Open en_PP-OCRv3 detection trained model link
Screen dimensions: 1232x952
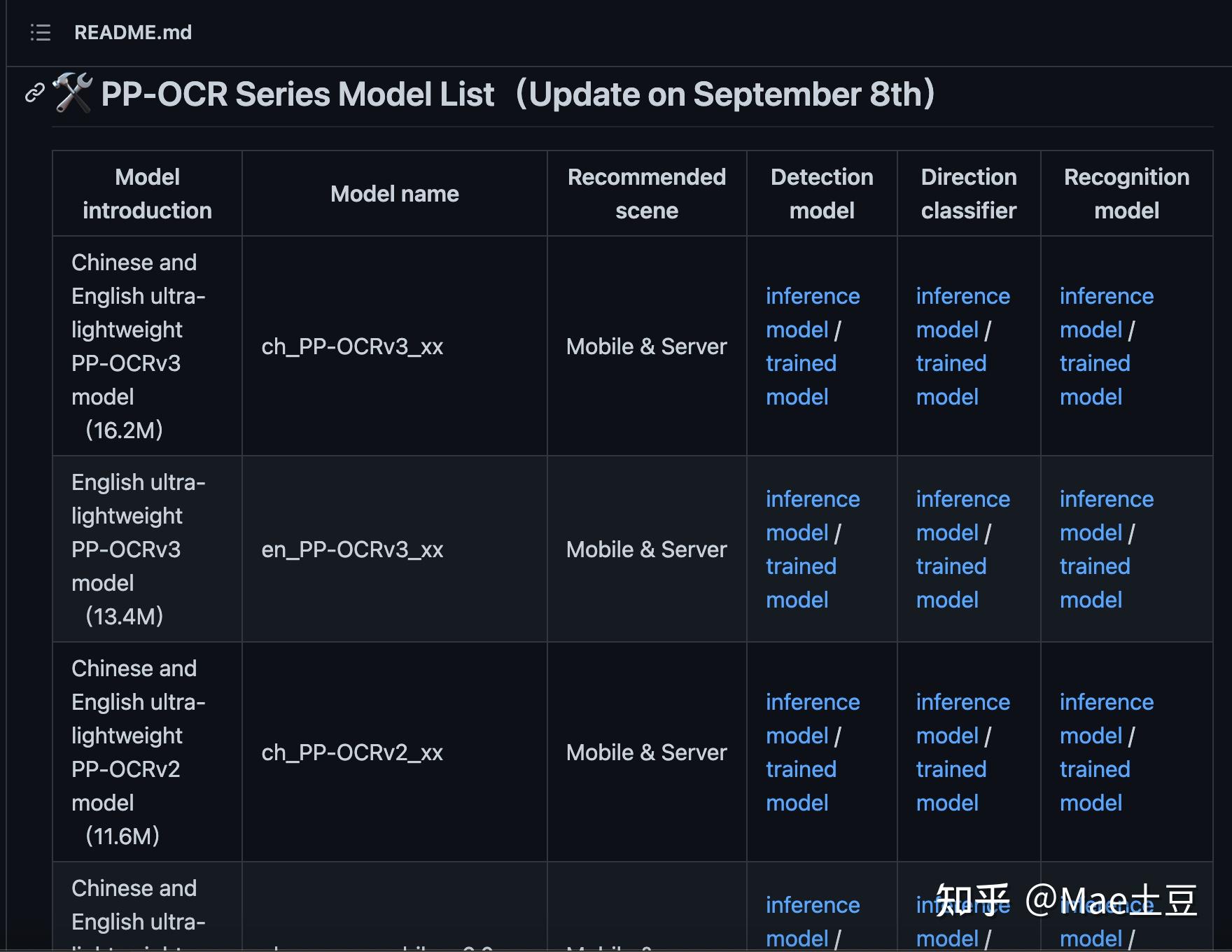click(x=801, y=566)
